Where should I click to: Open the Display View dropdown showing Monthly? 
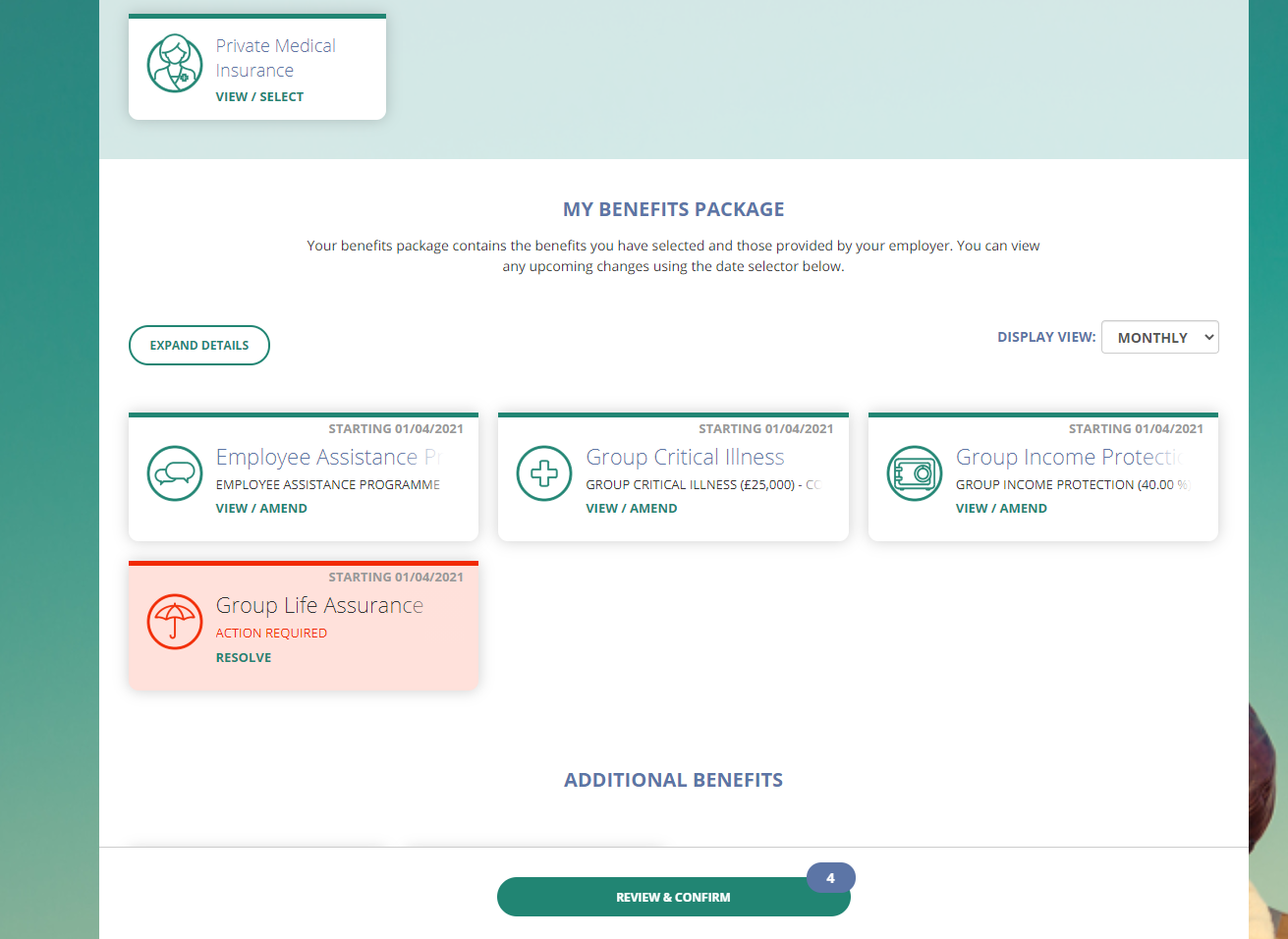[1160, 337]
